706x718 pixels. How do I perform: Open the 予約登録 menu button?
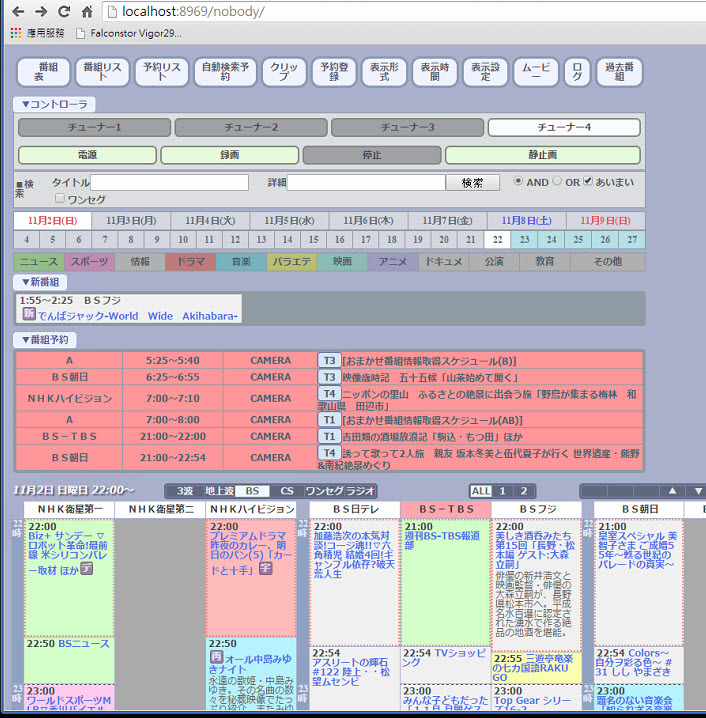tap(334, 72)
